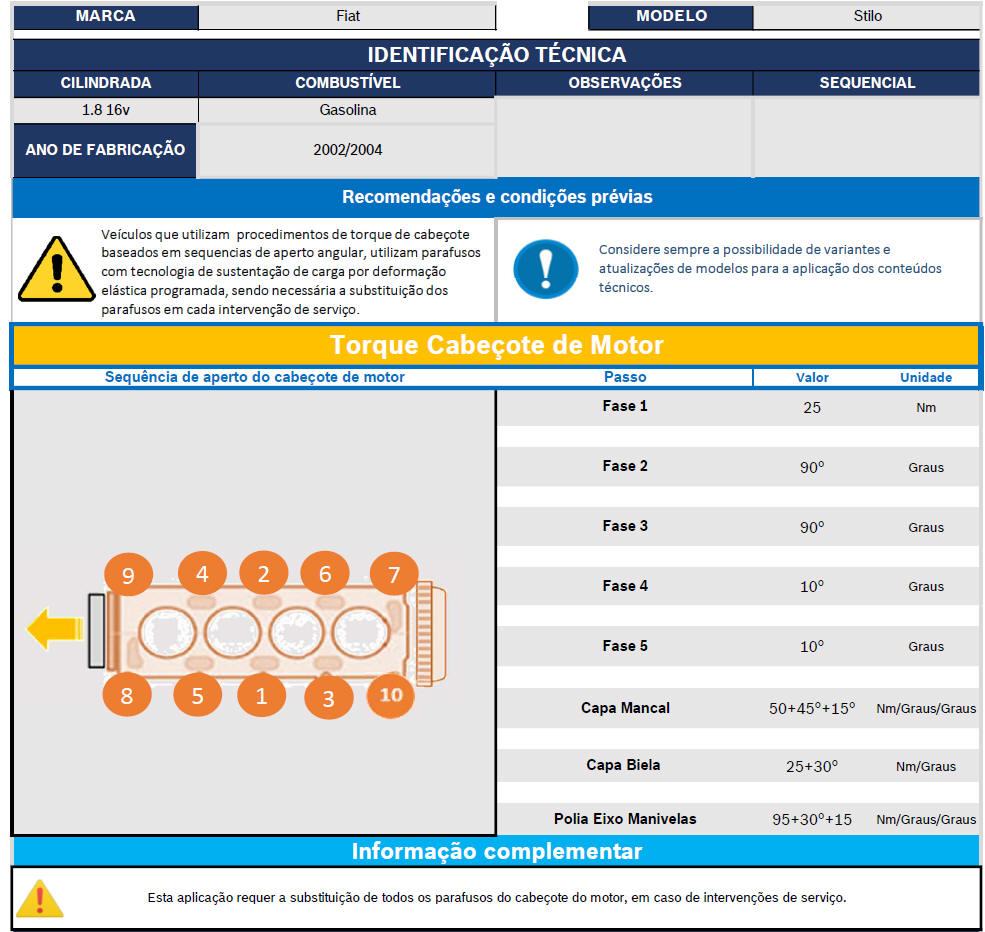The image size is (985, 932).
Task: Click the Capa Mancal torque value
Action: point(812,708)
